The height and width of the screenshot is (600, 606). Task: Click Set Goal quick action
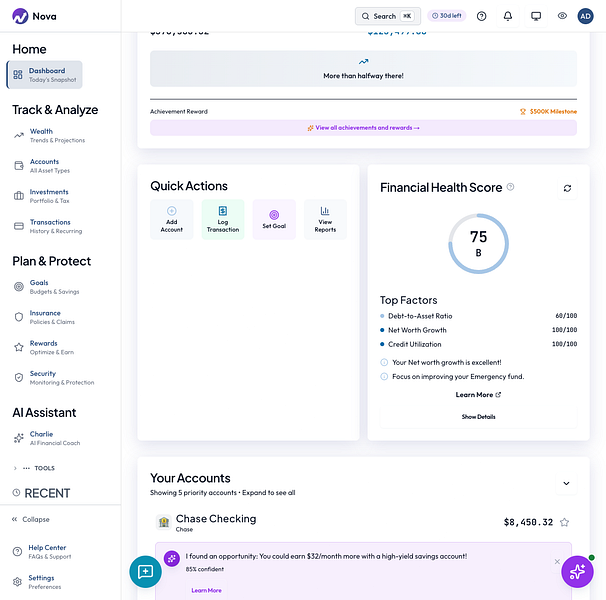pyautogui.click(x=274, y=220)
